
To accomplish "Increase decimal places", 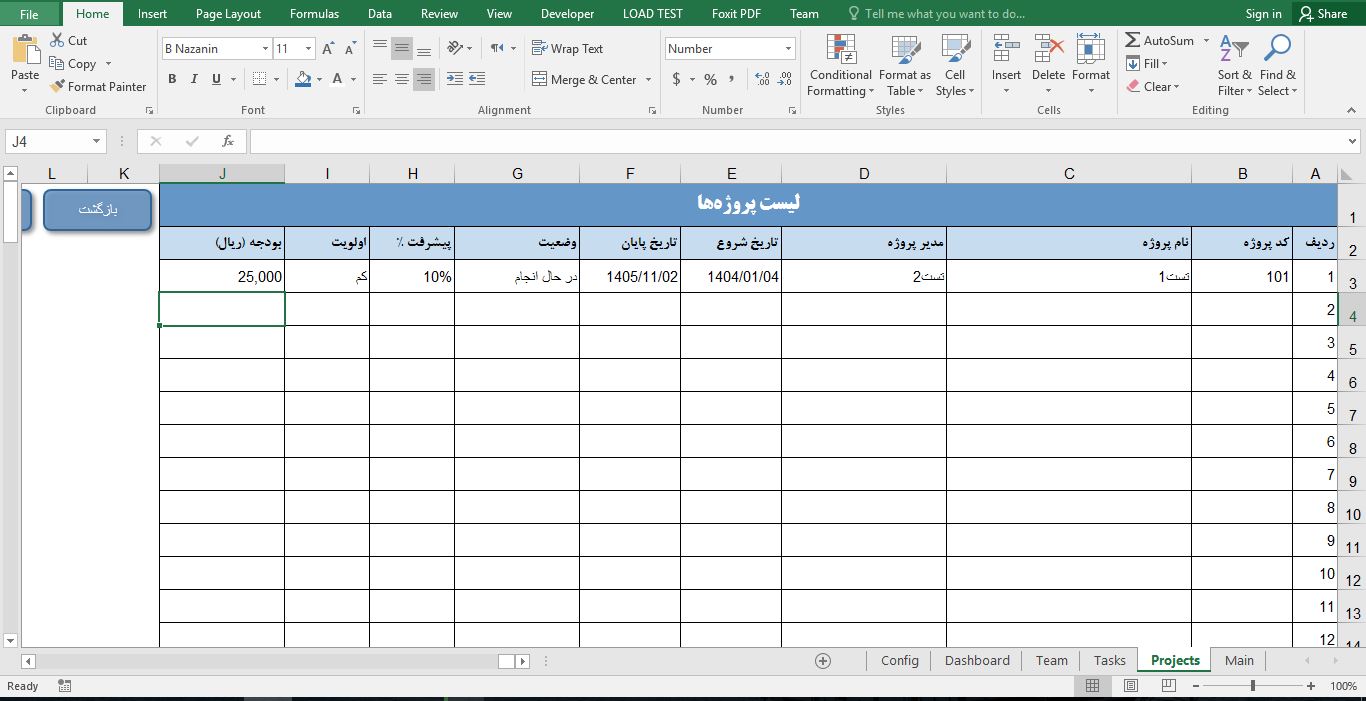I will tap(762, 79).
